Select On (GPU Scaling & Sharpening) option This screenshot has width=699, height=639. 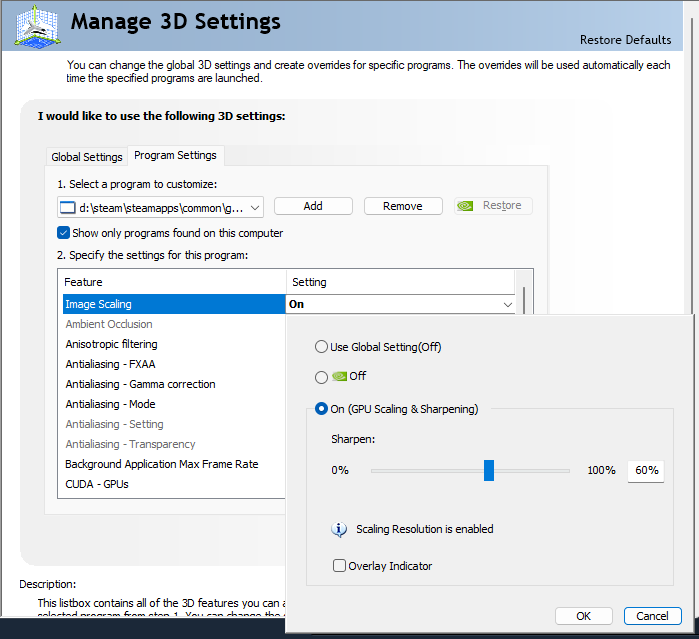coord(321,408)
